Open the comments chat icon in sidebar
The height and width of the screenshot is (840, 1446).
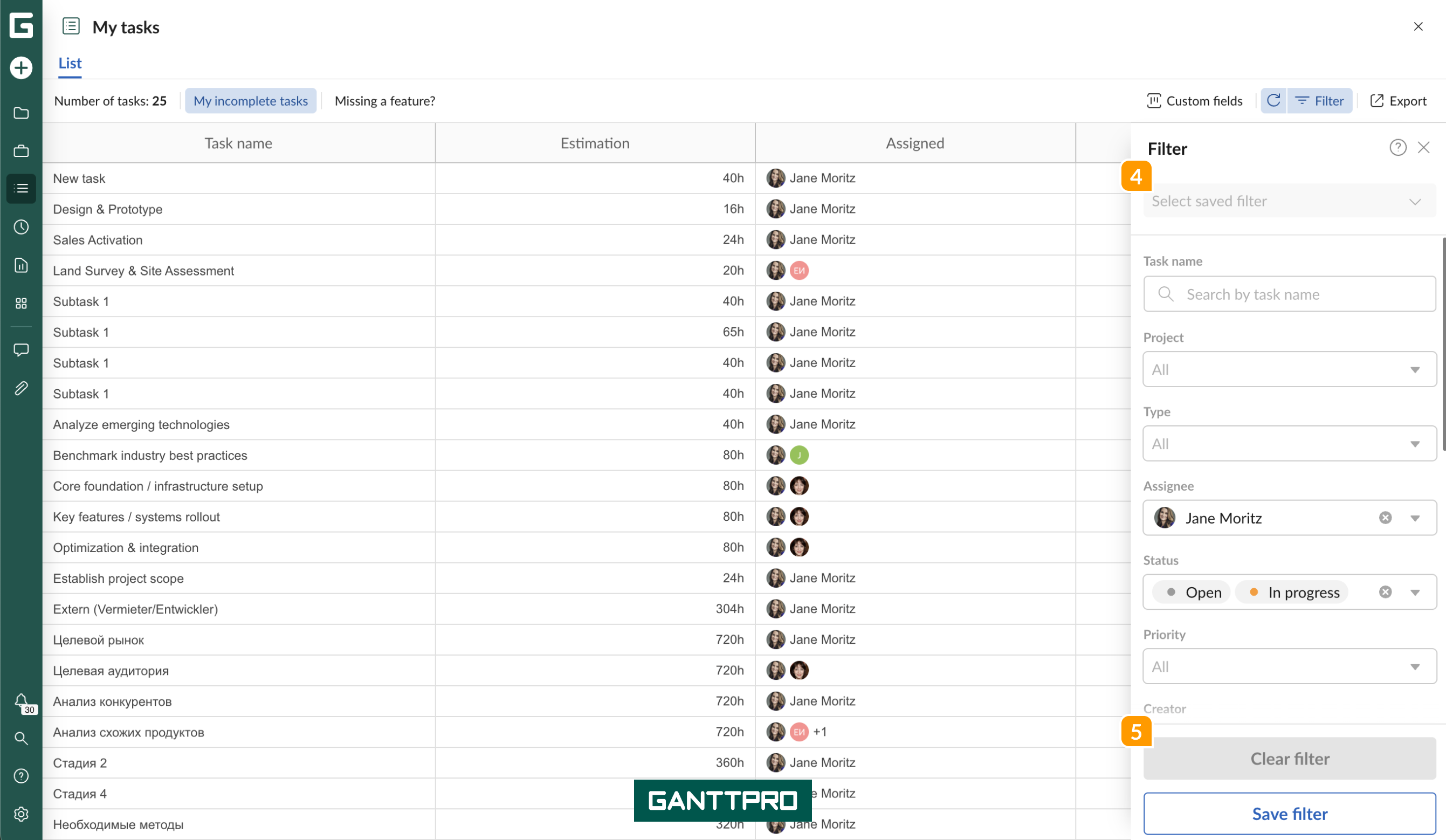(x=21, y=350)
